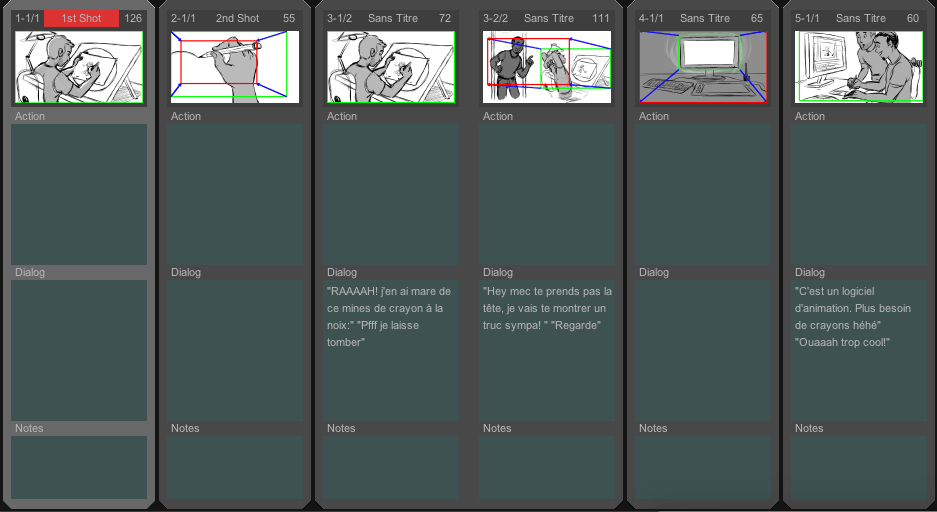Viewport: 937px width, 512px height.
Task: Edit the 2nd Shot title
Action: click(x=237, y=19)
